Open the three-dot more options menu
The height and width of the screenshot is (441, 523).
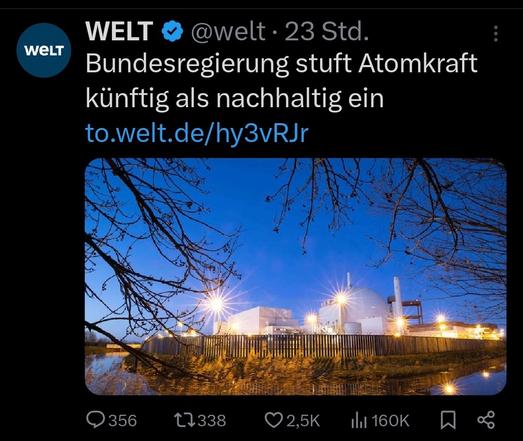click(x=496, y=34)
